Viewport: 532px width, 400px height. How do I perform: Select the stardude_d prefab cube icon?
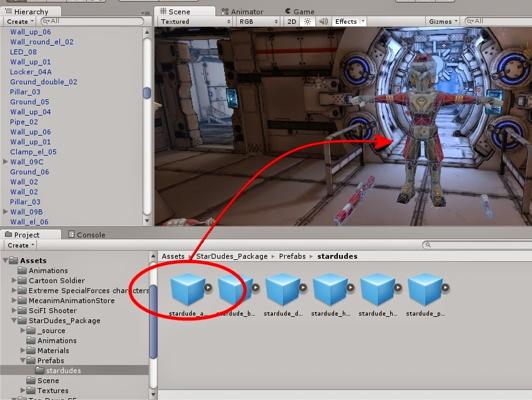tap(283, 289)
